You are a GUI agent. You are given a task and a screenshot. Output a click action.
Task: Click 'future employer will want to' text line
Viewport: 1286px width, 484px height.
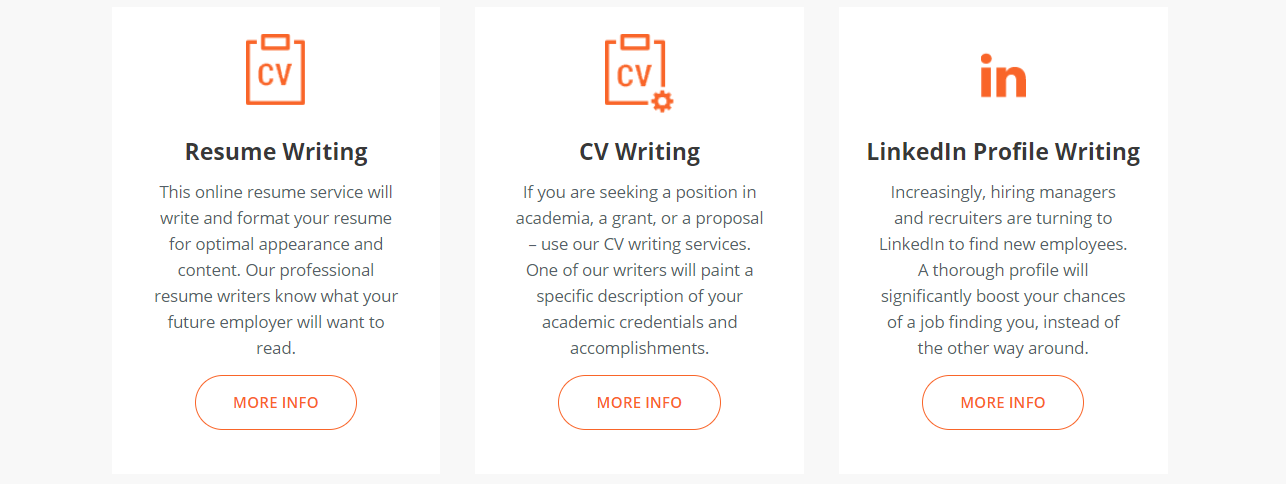click(x=276, y=322)
